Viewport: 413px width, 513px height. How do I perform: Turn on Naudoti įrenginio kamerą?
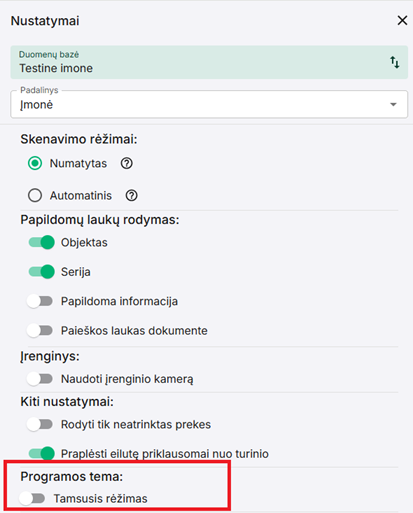click(x=40, y=379)
